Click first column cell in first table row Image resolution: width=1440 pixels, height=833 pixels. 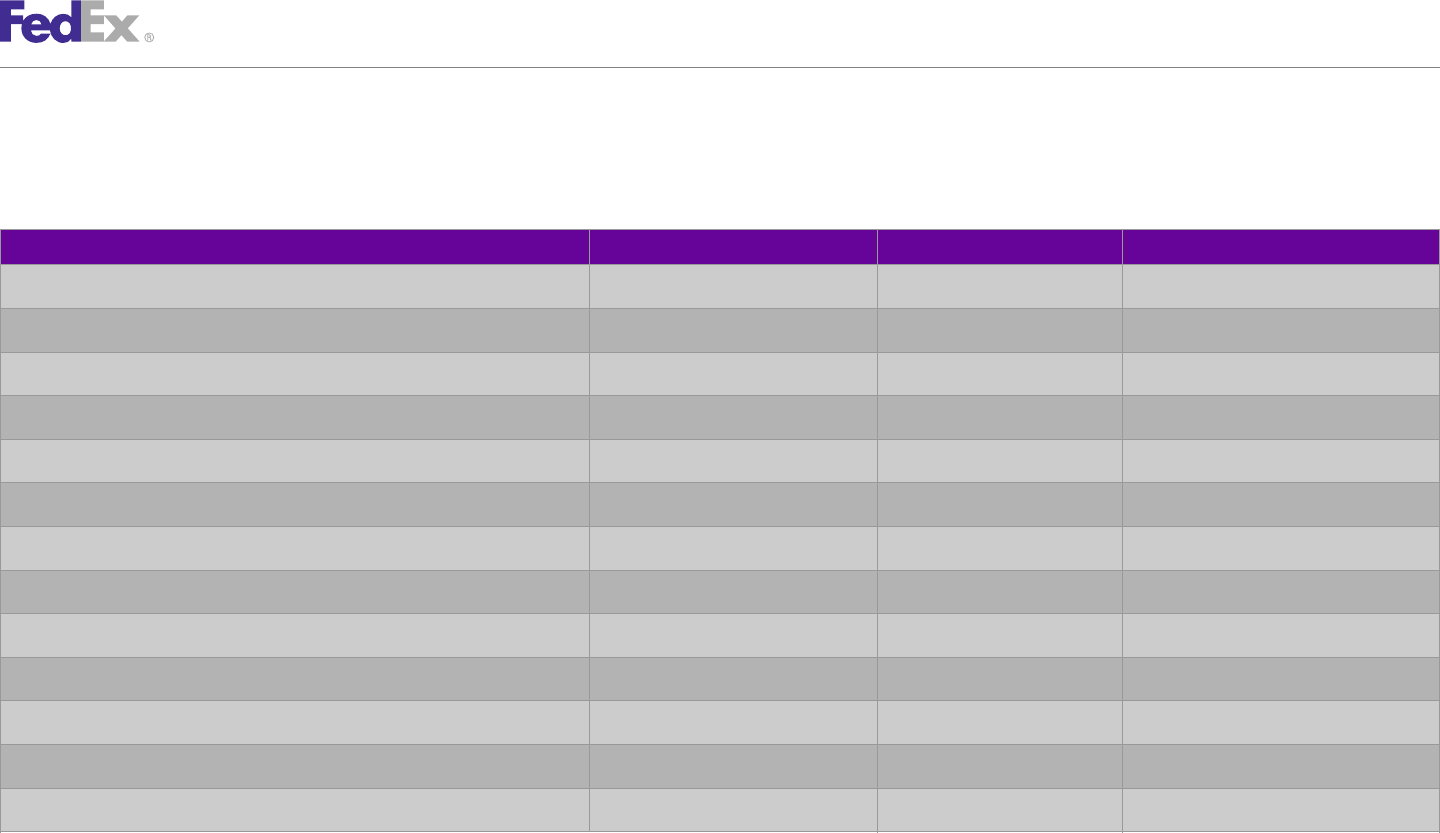294,286
